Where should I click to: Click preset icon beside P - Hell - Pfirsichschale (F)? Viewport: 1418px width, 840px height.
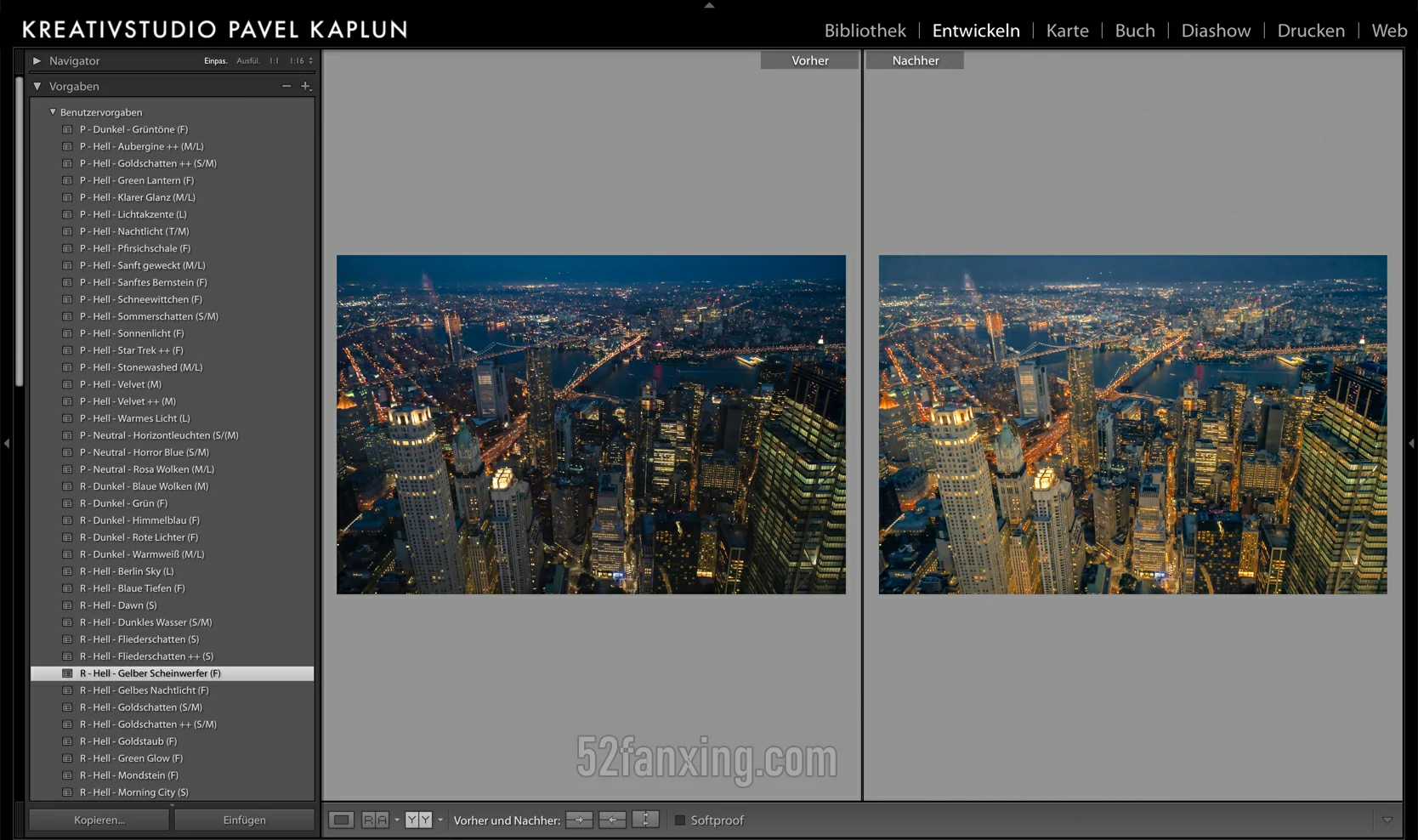(x=67, y=248)
